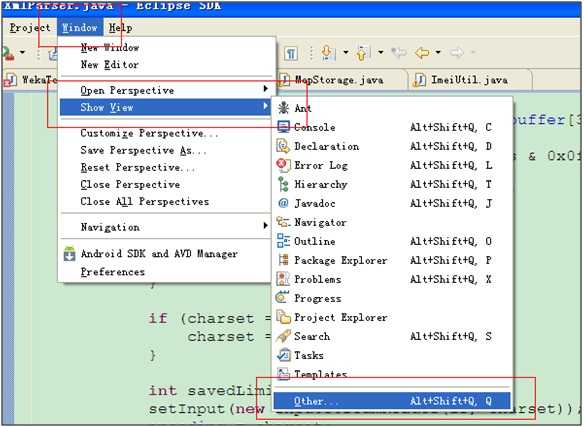Click the Console monitor icon
This screenshot has width=584, height=427.
coord(283,127)
